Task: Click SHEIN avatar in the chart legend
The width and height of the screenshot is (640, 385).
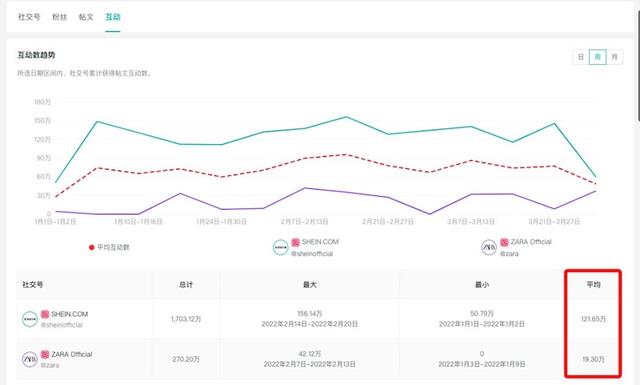Action: tap(280, 247)
